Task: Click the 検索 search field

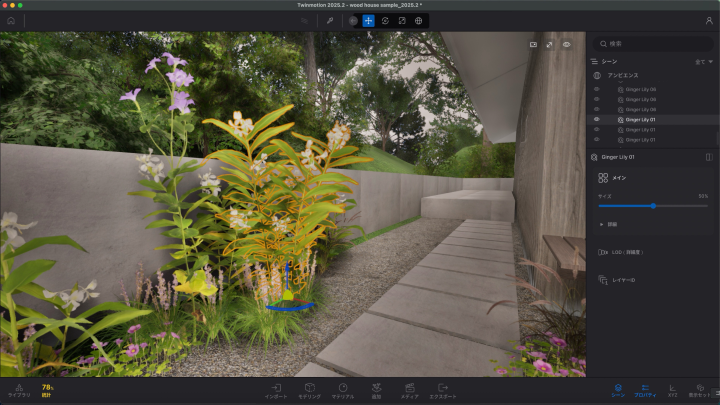Action: 653,44
